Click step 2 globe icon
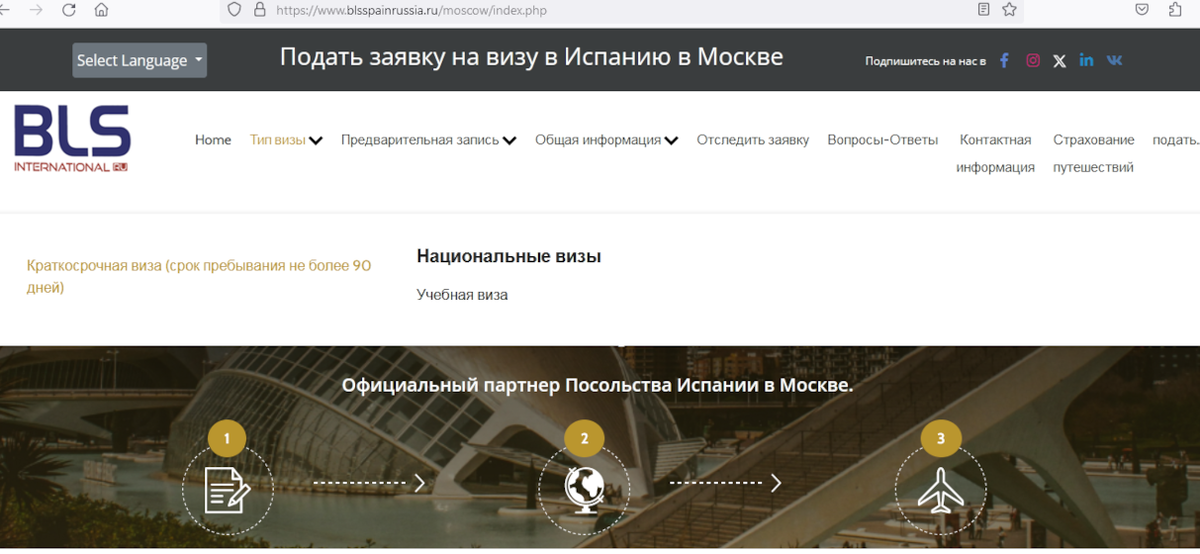The height and width of the screenshot is (554, 1200). (x=584, y=490)
